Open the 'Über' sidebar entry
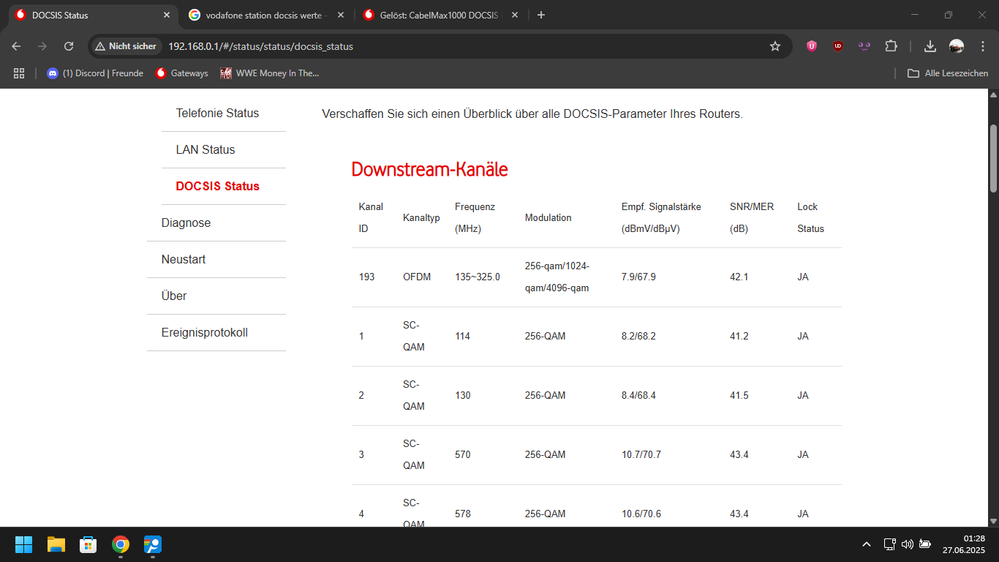Image resolution: width=999 pixels, height=562 pixels. click(173, 296)
